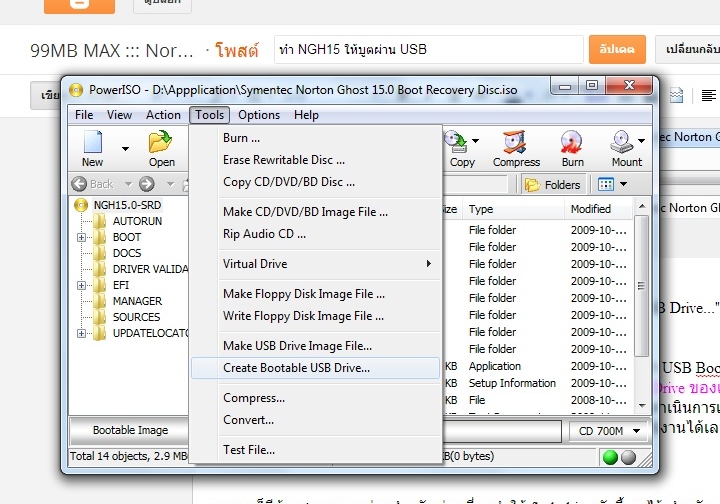This screenshot has height=504, width=720.
Task: Sort by the Type column header
Action: pyautogui.click(x=513, y=209)
